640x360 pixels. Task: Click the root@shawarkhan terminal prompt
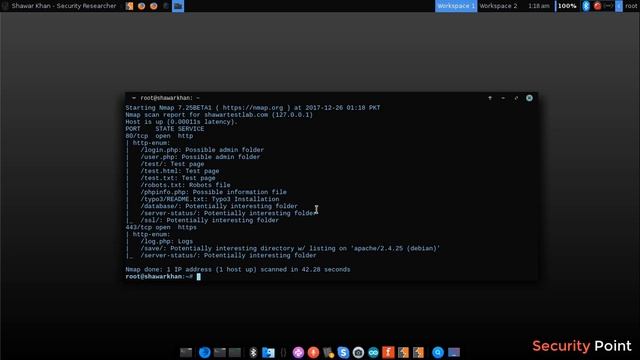159,276
